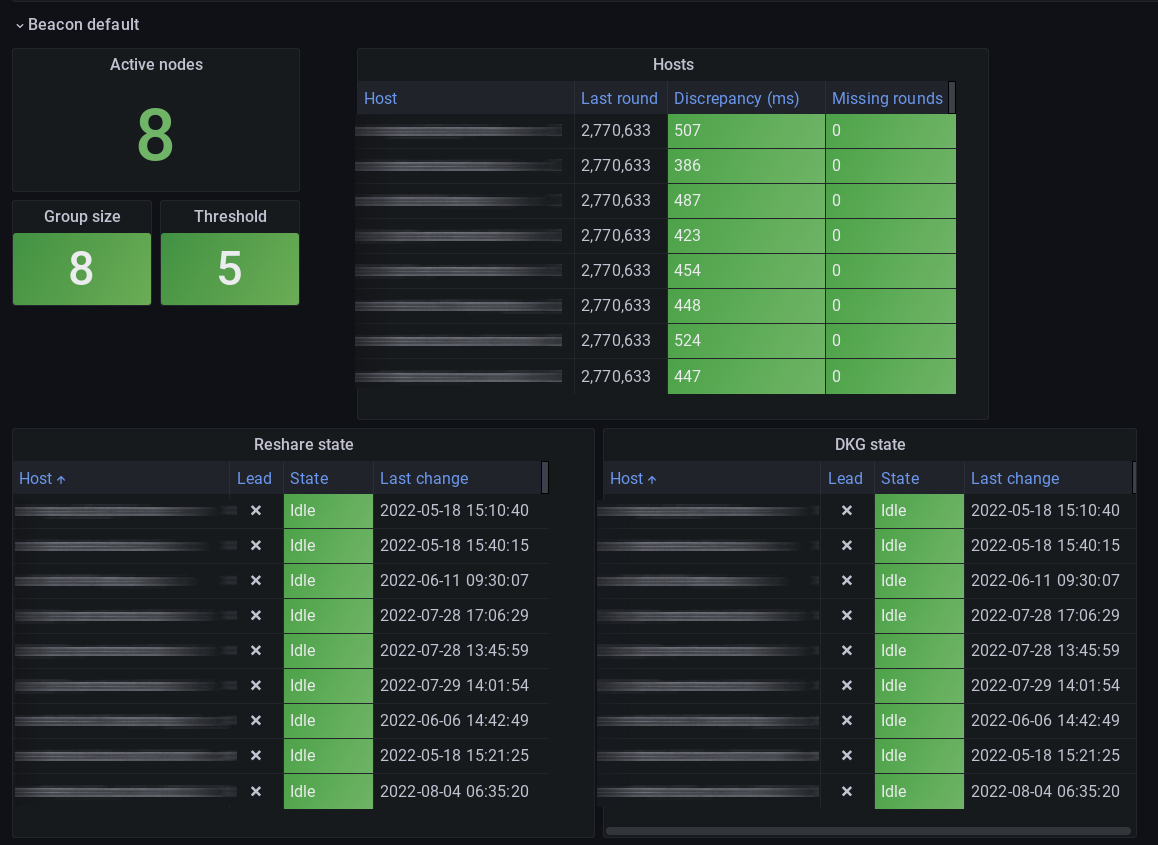Screen dimensions: 1158x845
Task: Click the DKG state horizontal scrollbar
Action: coord(868,830)
